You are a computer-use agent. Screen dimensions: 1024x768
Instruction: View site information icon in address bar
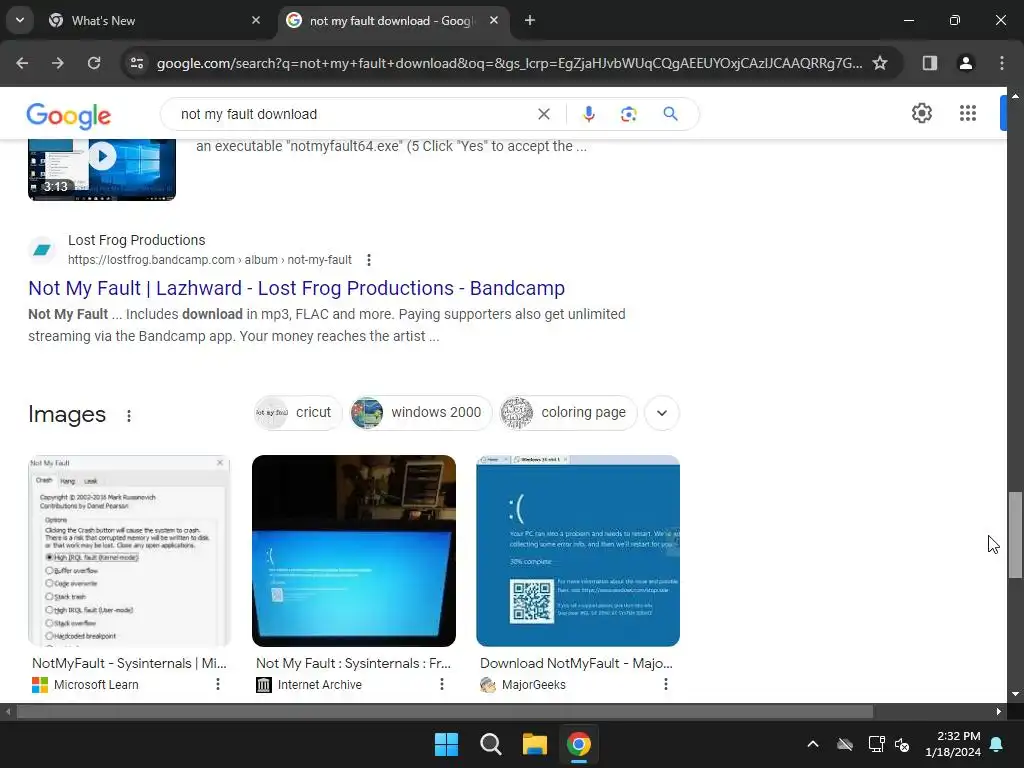[x=137, y=63]
